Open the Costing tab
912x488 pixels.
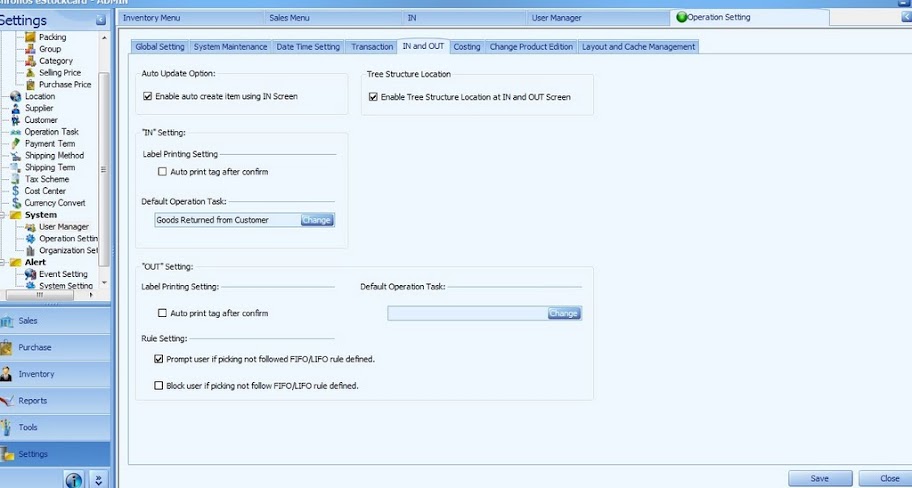466,47
